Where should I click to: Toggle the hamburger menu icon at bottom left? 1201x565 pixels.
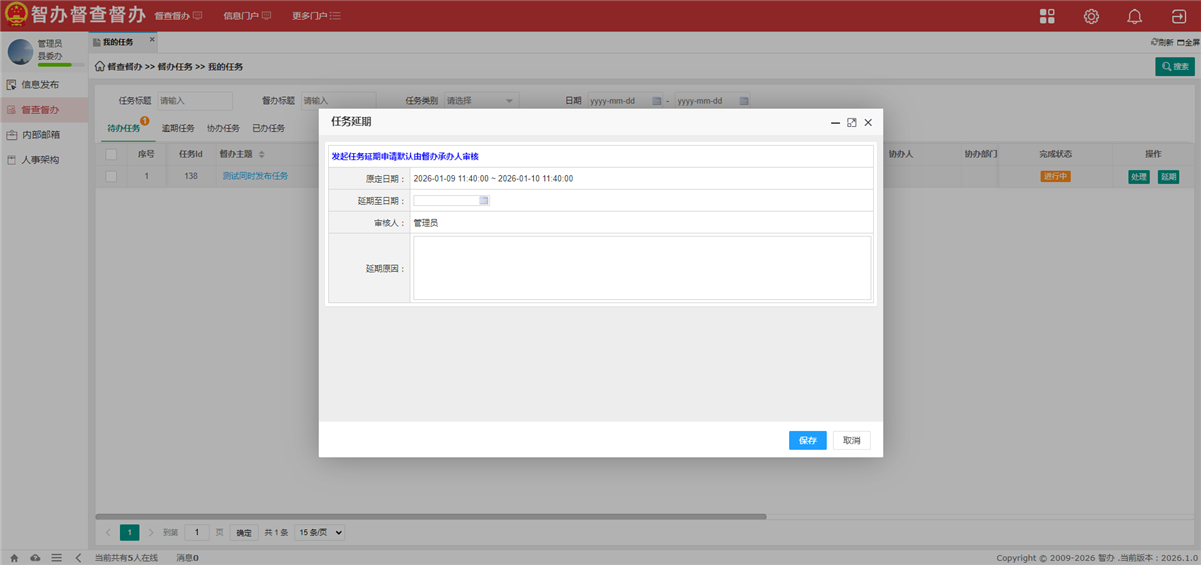click(x=57, y=558)
